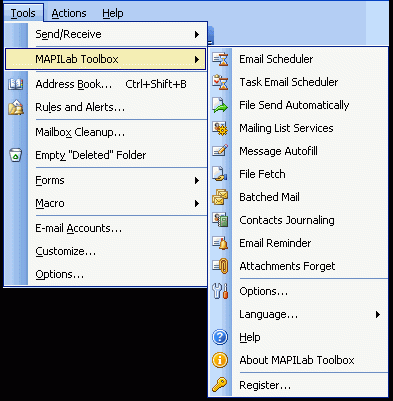Image resolution: width=393 pixels, height=401 pixels.
Task: Expand the Language submenu arrow
Action: pos(378,314)
